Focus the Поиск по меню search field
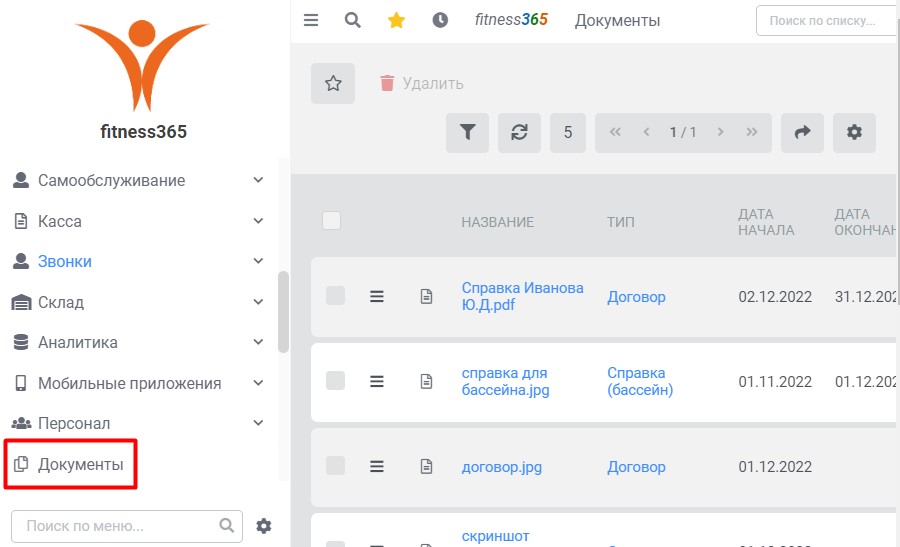The image size is (900, 547). [x=127, y=526]
